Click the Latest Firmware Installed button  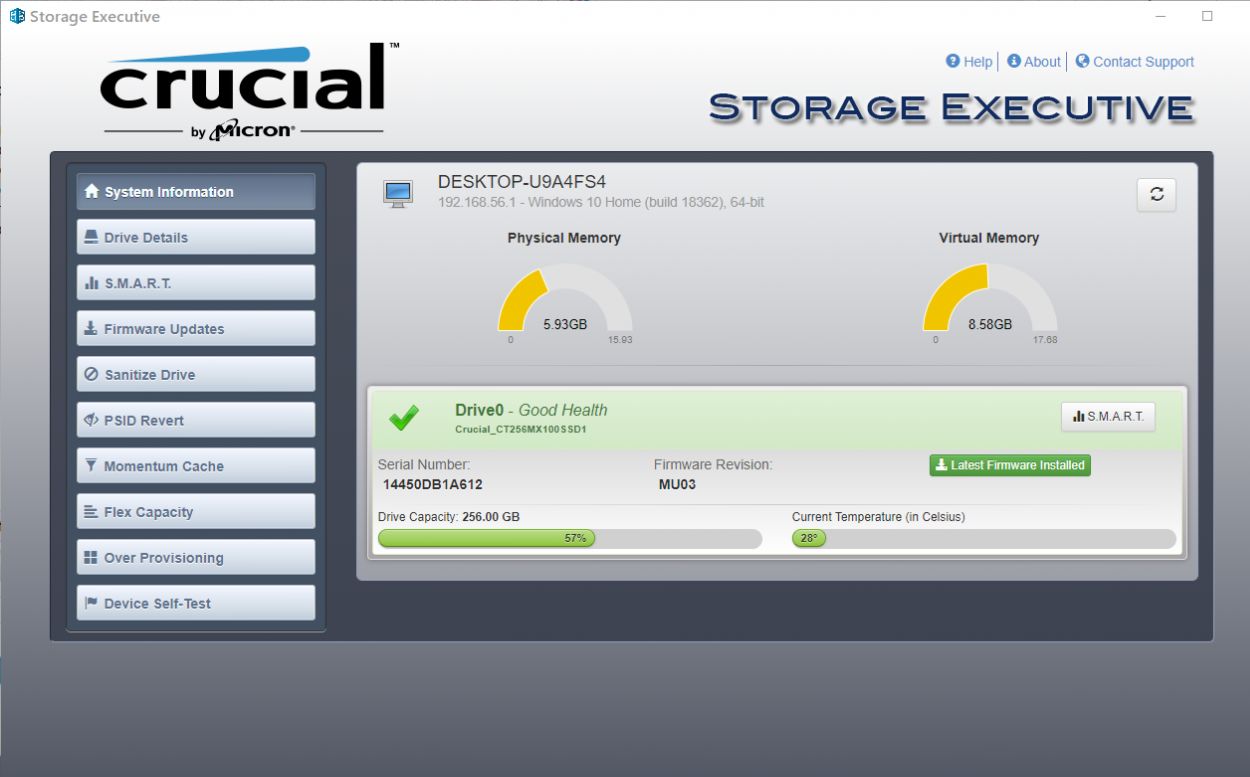(x=1010, y=465)
